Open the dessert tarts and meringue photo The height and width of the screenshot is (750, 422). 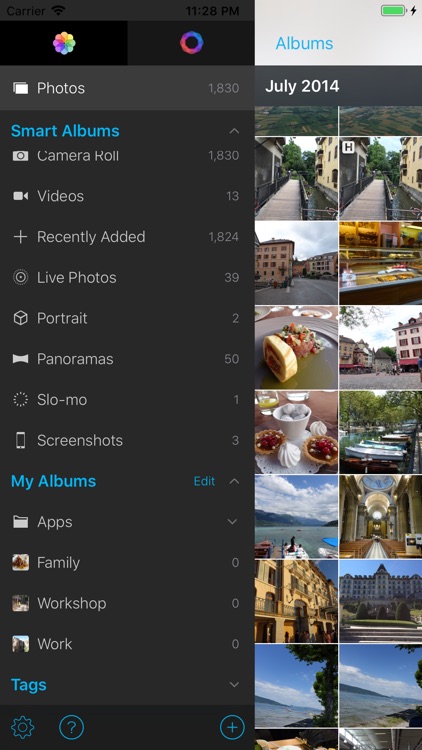(296, 432)
